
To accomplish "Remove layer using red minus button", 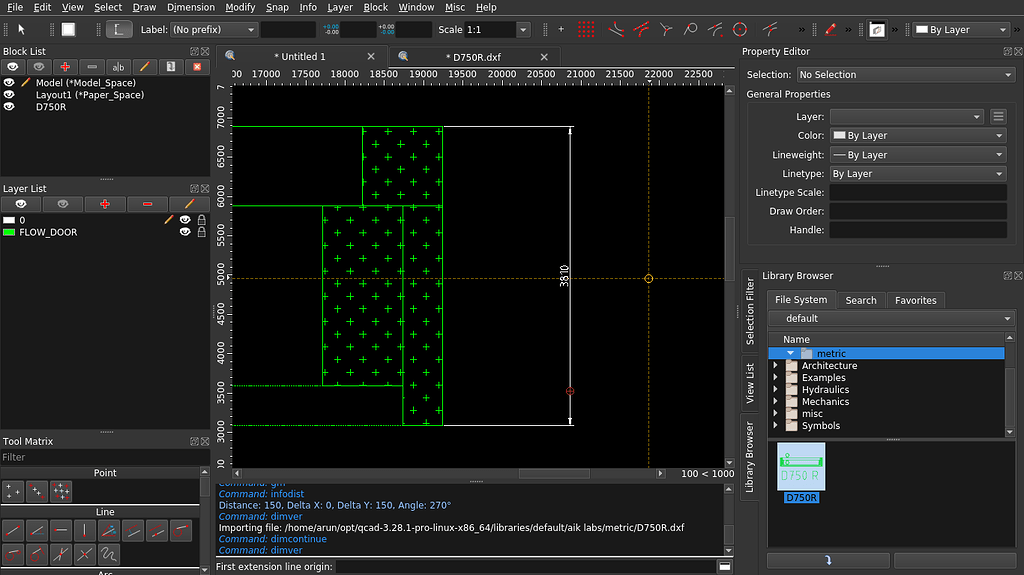I will tap(147, 204).
